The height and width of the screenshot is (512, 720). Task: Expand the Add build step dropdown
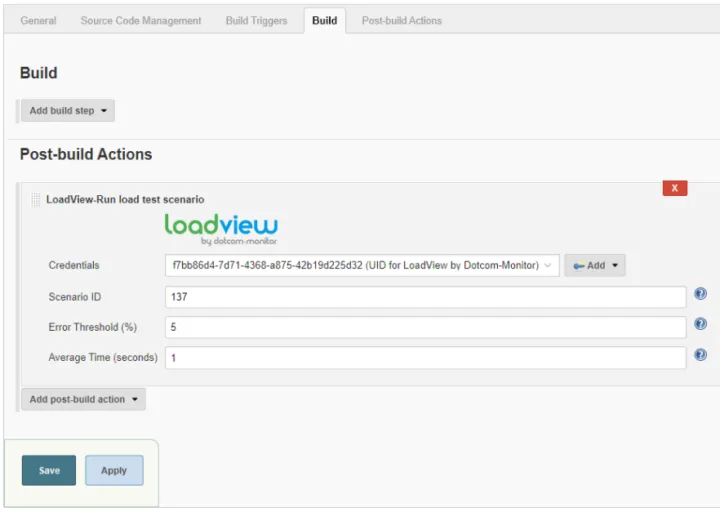68,111
